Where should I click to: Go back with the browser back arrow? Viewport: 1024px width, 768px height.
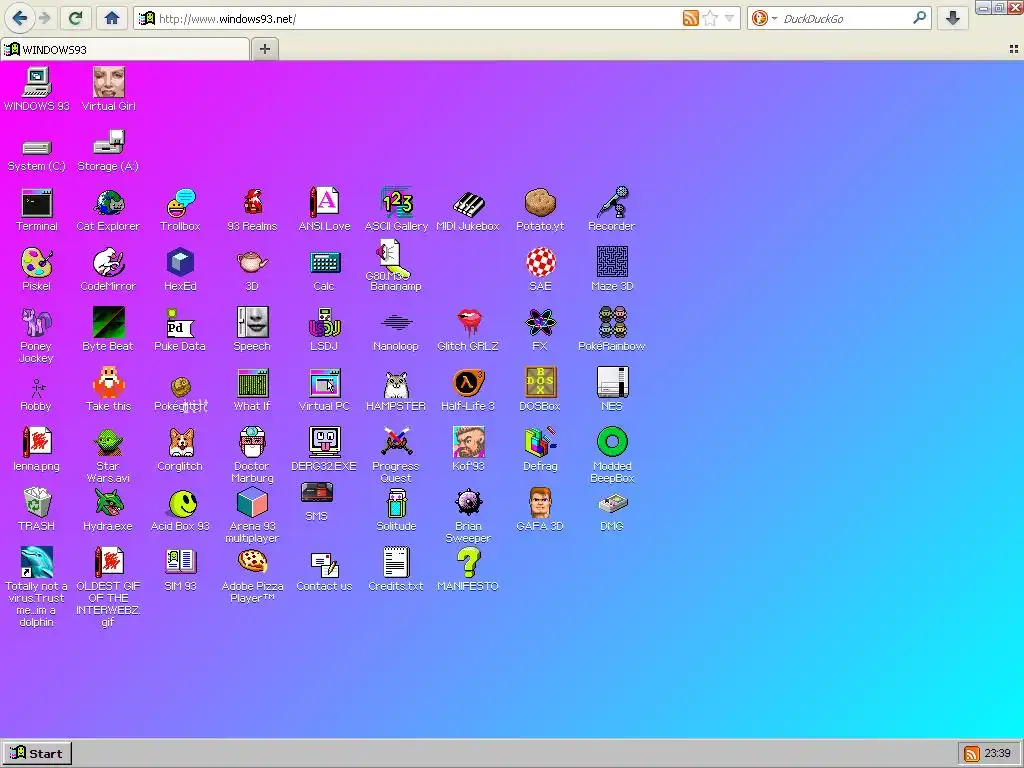click(20, 18)
